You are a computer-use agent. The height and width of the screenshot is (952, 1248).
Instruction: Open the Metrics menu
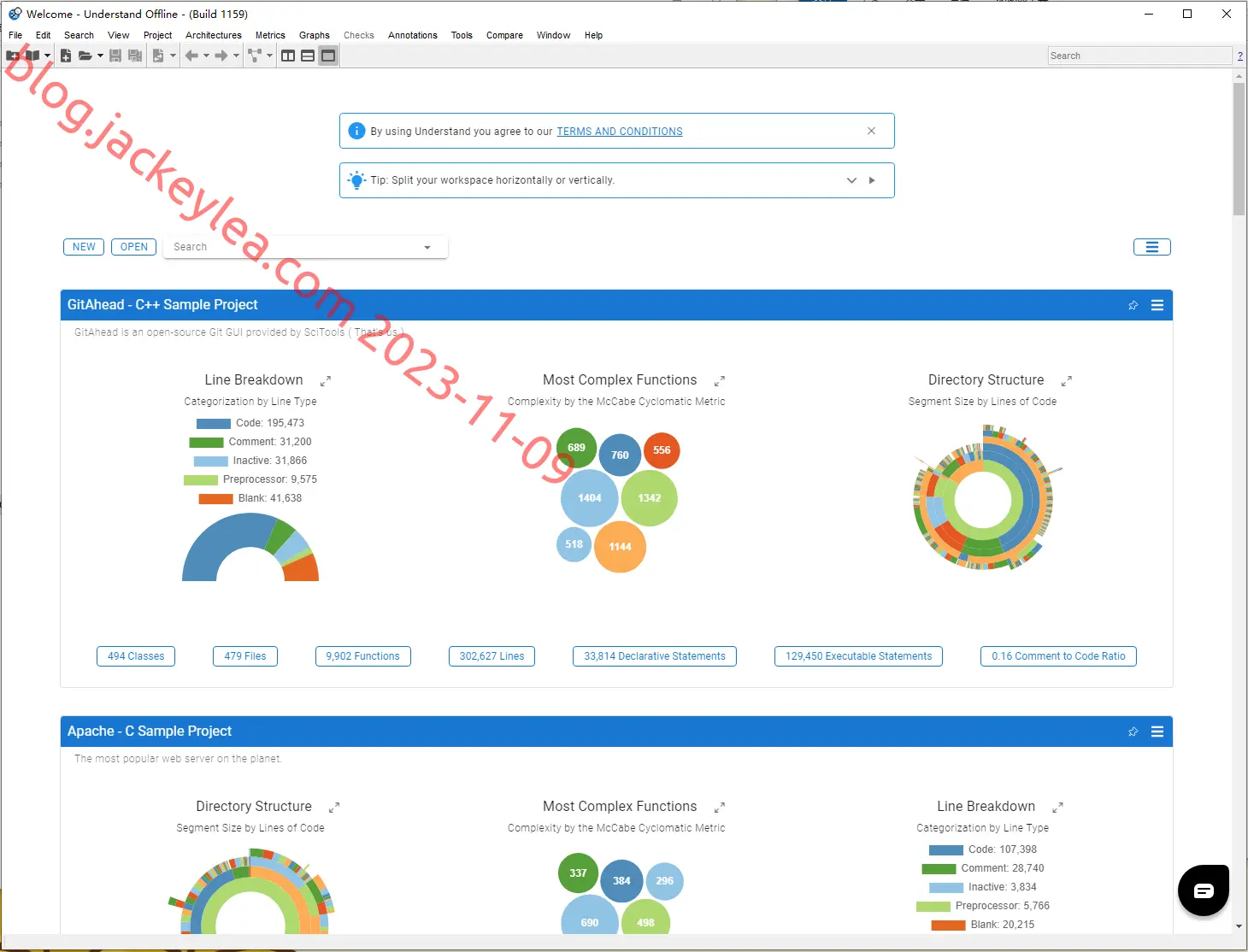coord(270,35)
